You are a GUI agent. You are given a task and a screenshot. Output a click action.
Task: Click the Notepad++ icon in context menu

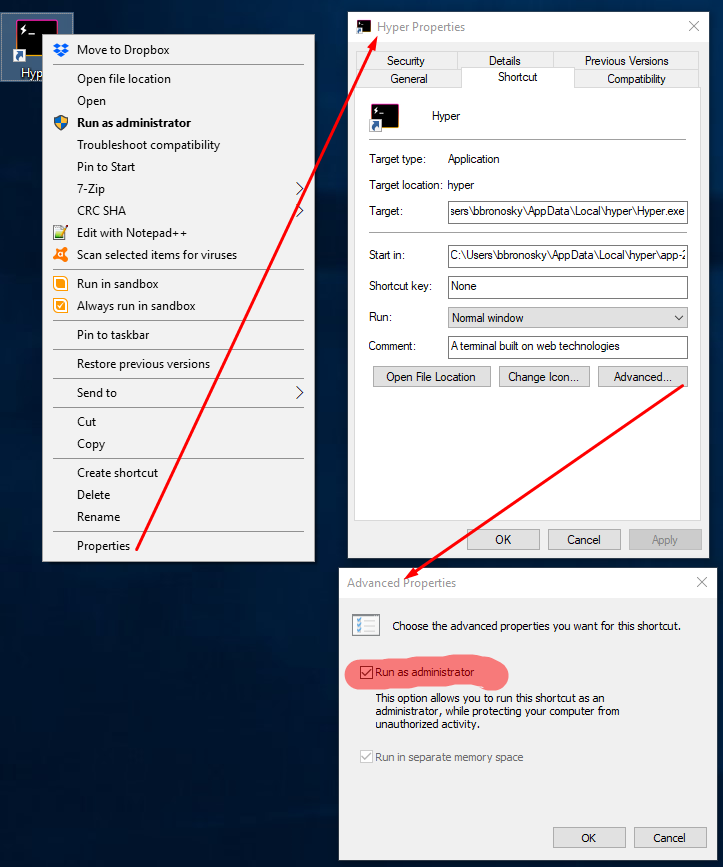61,233
